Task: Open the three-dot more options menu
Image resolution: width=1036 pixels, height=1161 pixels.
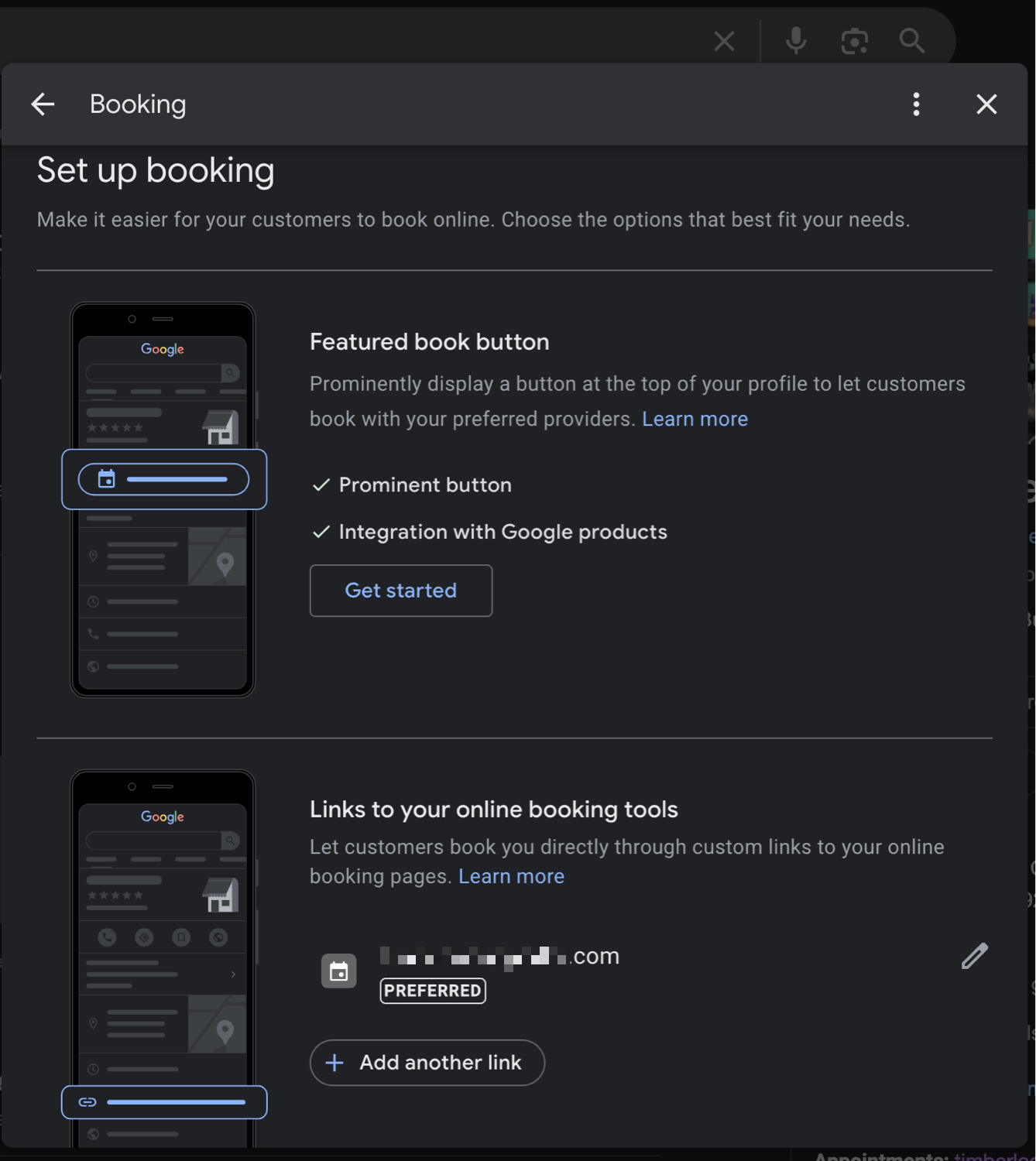Action: (916, 104)
